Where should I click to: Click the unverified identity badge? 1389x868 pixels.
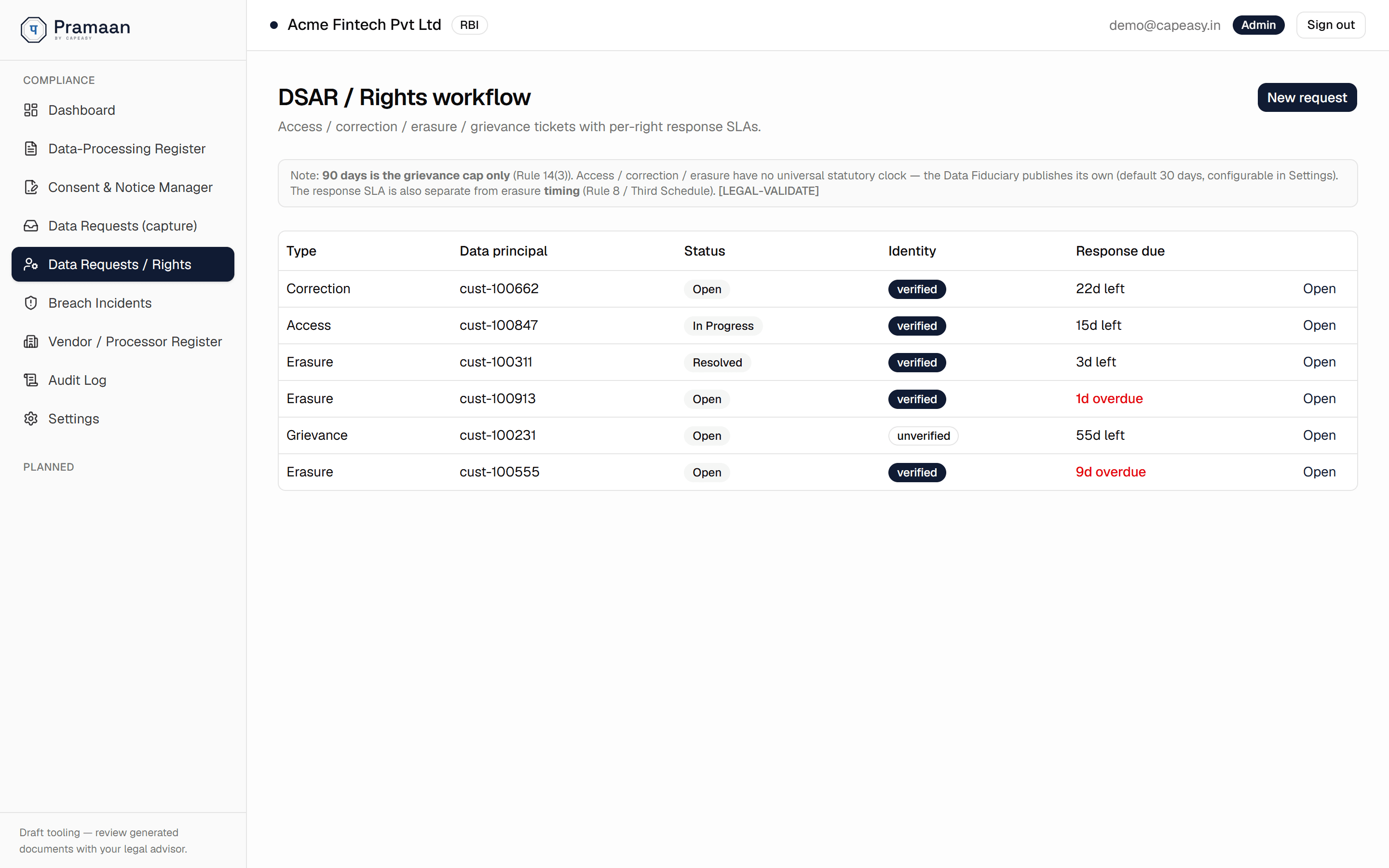(923, 436)
